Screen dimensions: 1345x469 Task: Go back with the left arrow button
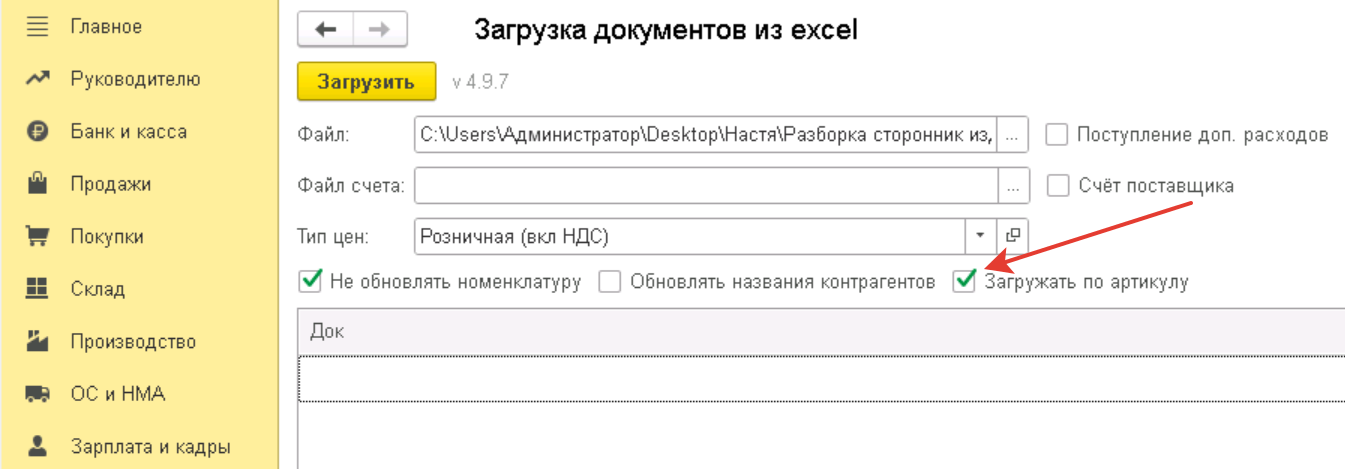pyautogui.click(x=326, y=30)
